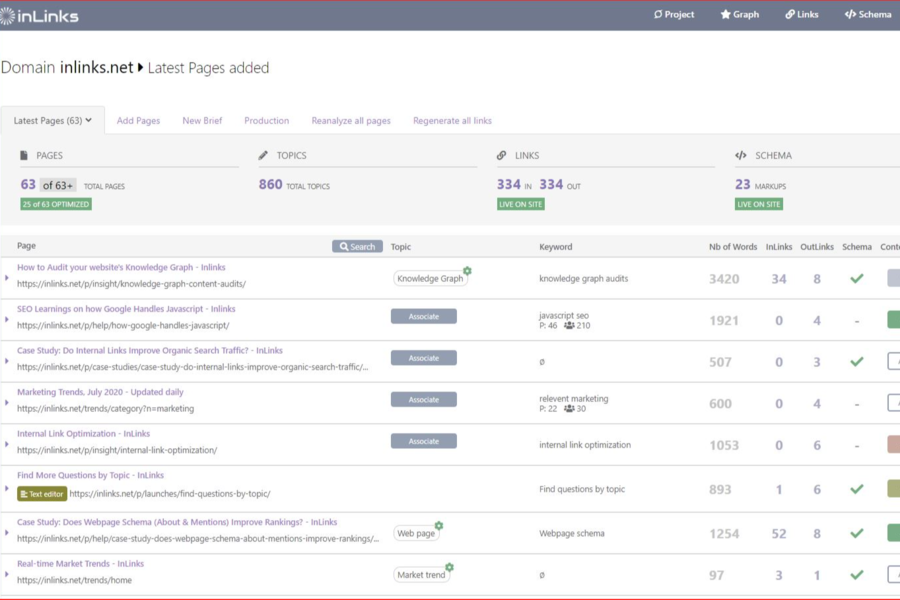Click gear icon on Knowledge Graph topic
This screenshot has height=600, width=900.
click(467, 270)
